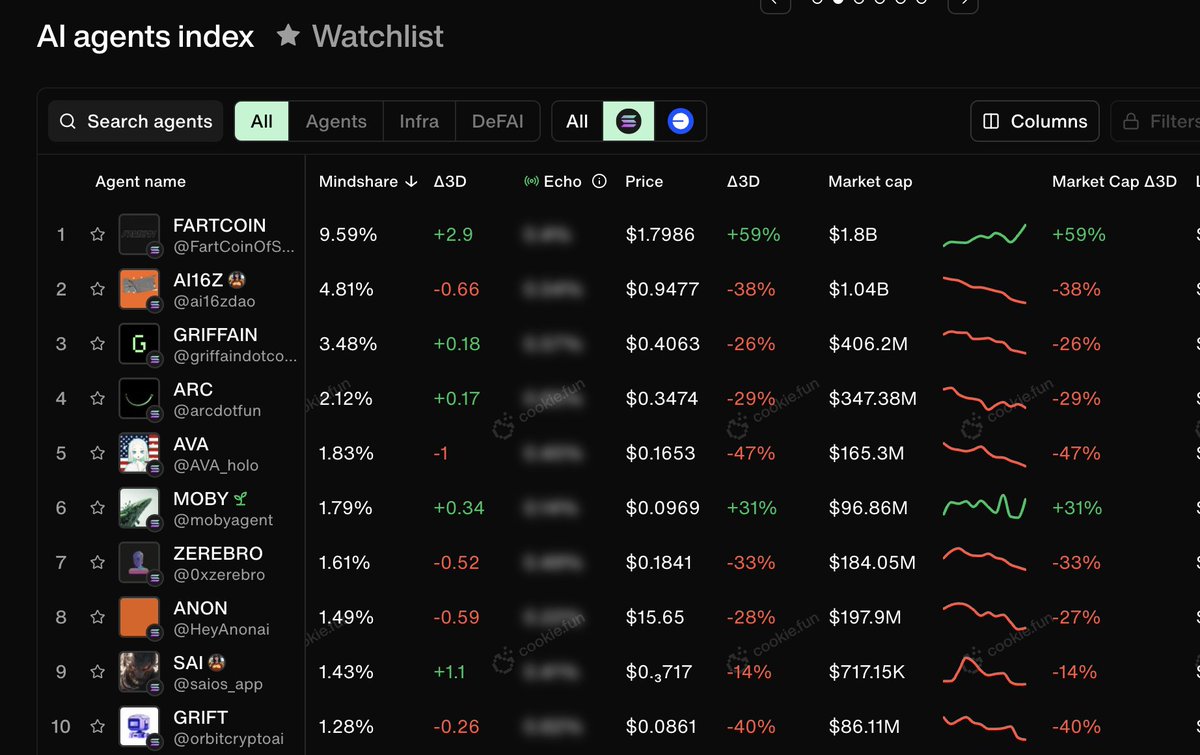Open the @0xzerebro handle link
The width and height of the screenshot is (1200, 755).
click(x=218, y=575)
